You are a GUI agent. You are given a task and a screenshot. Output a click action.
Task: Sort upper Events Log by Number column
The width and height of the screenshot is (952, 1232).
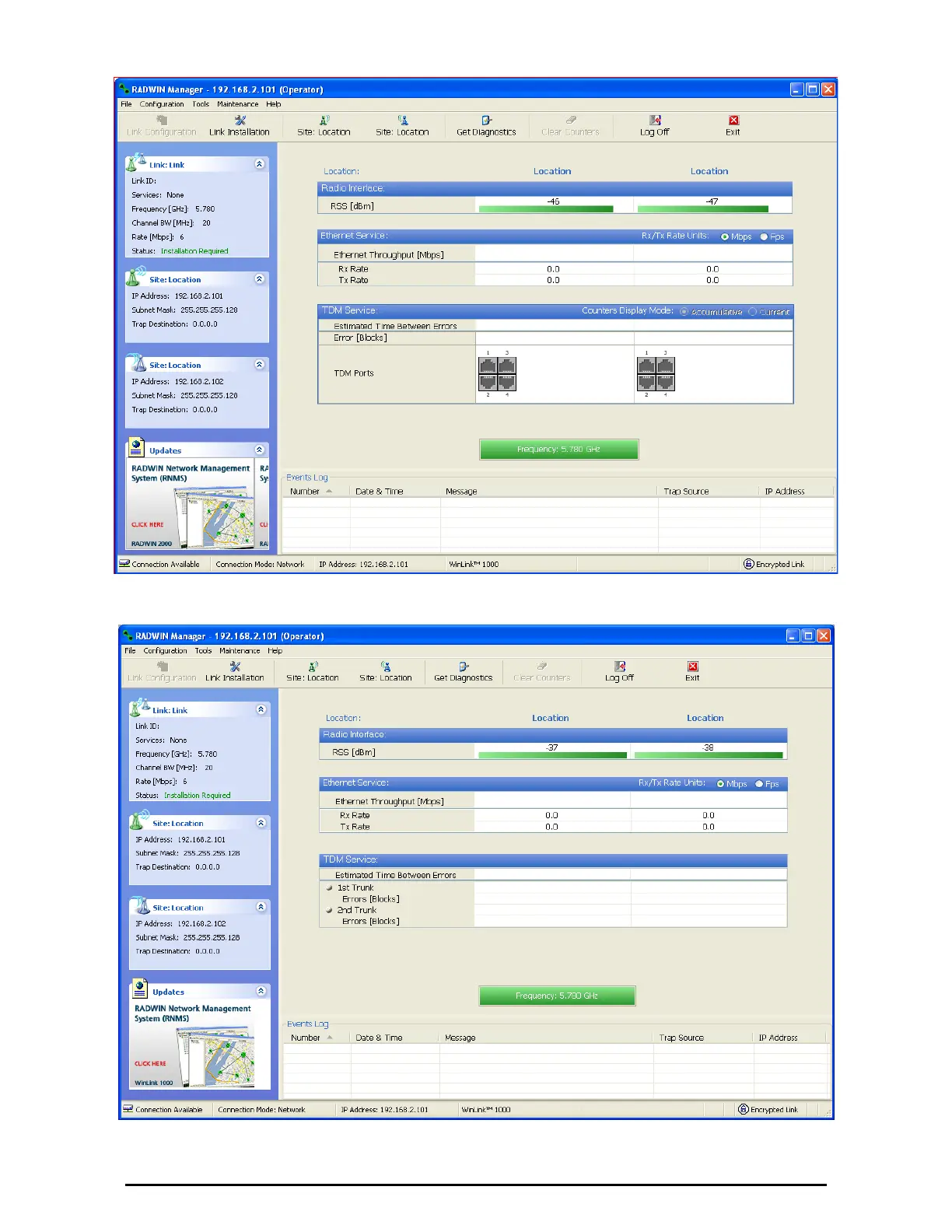(311, 492)
